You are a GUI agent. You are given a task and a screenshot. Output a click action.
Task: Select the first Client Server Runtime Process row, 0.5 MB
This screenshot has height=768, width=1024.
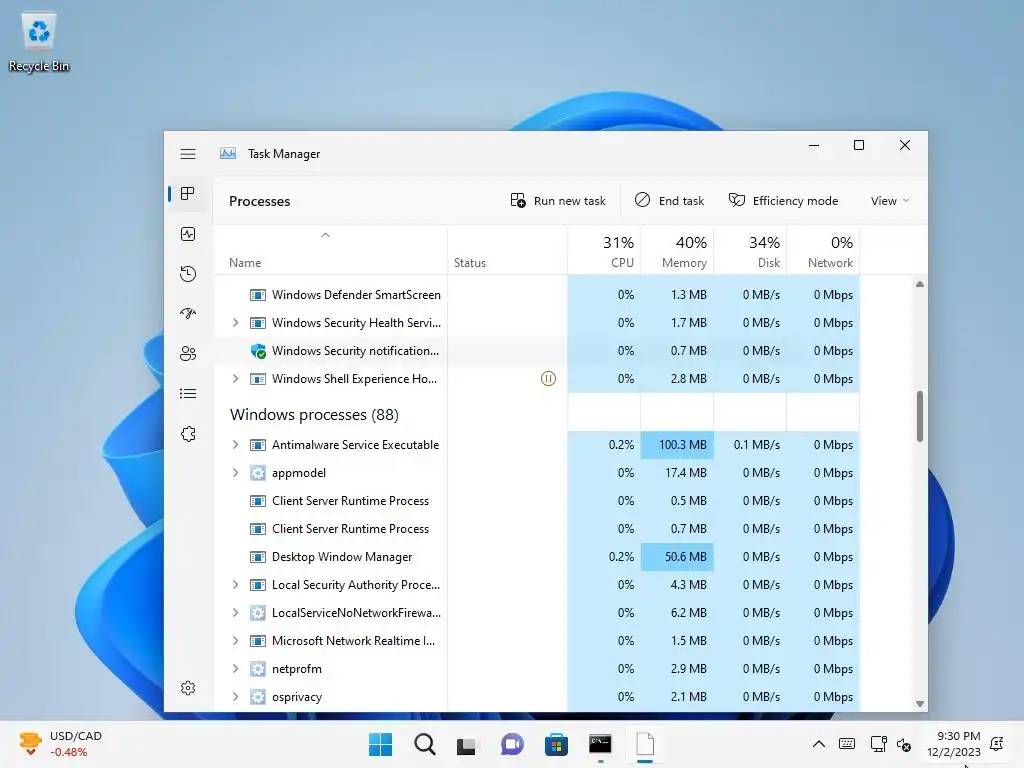coord(537,501)
